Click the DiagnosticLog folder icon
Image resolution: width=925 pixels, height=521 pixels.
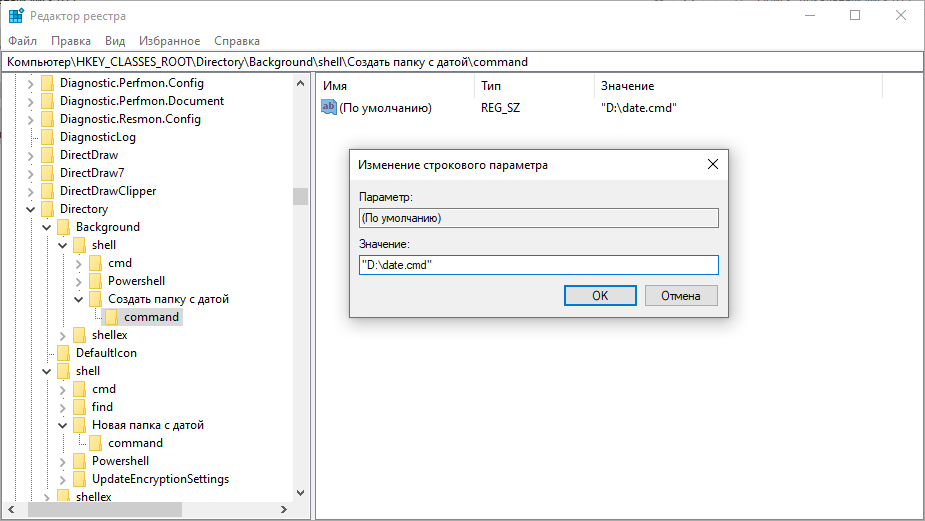[x=48, y=137]
